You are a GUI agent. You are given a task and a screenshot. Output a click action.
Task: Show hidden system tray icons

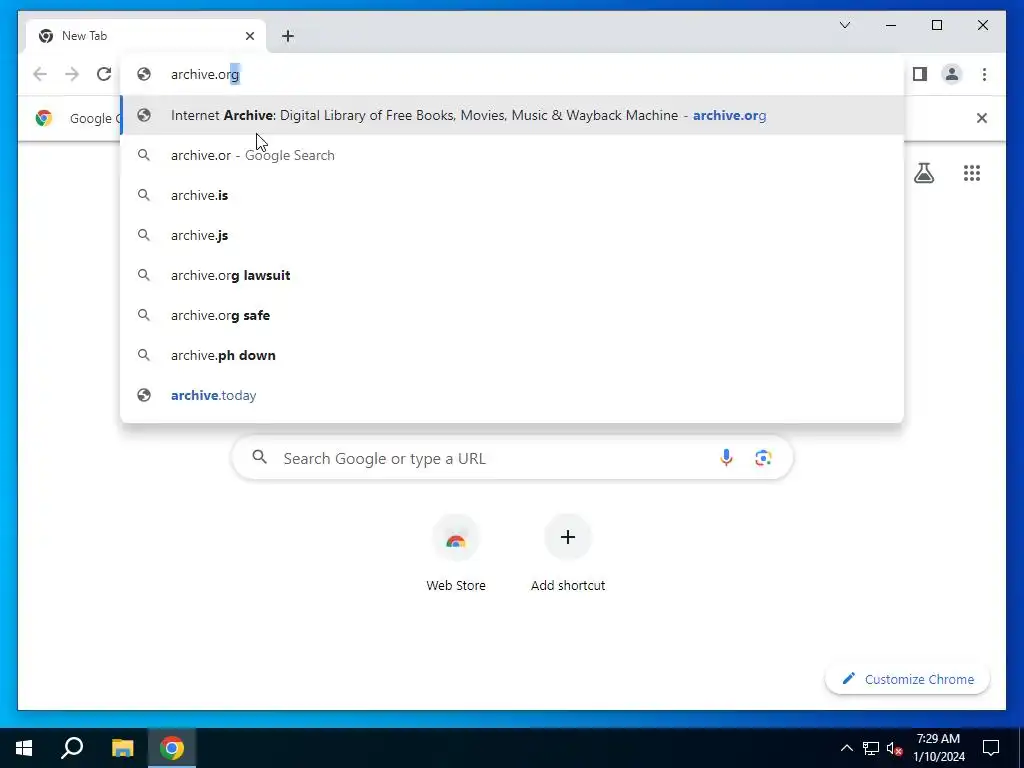coord(846,748)
